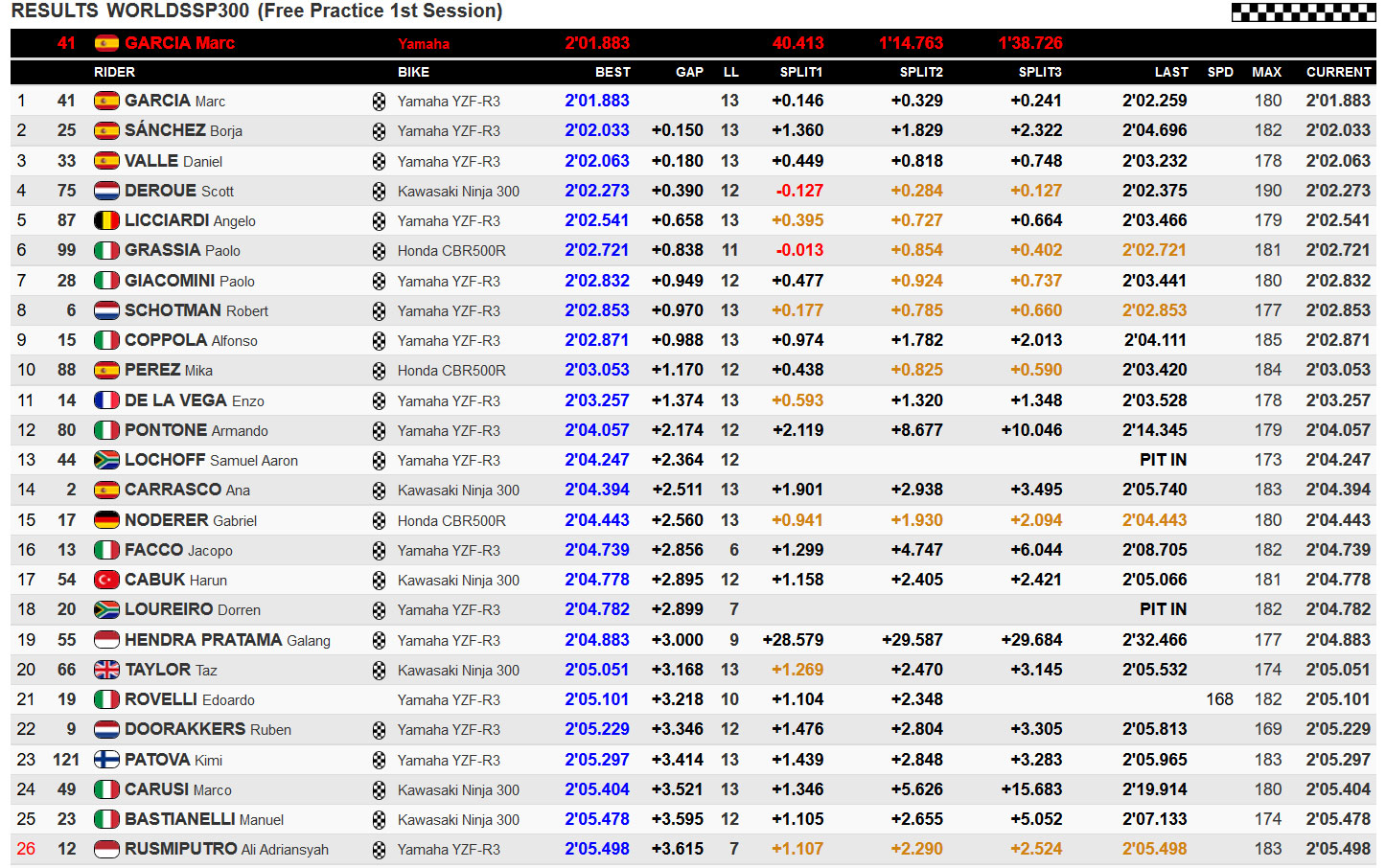Click the "+15.683" split for CARUSI Marco
The height and width of the screenshot is (868, 1386).
point(1031,789)
